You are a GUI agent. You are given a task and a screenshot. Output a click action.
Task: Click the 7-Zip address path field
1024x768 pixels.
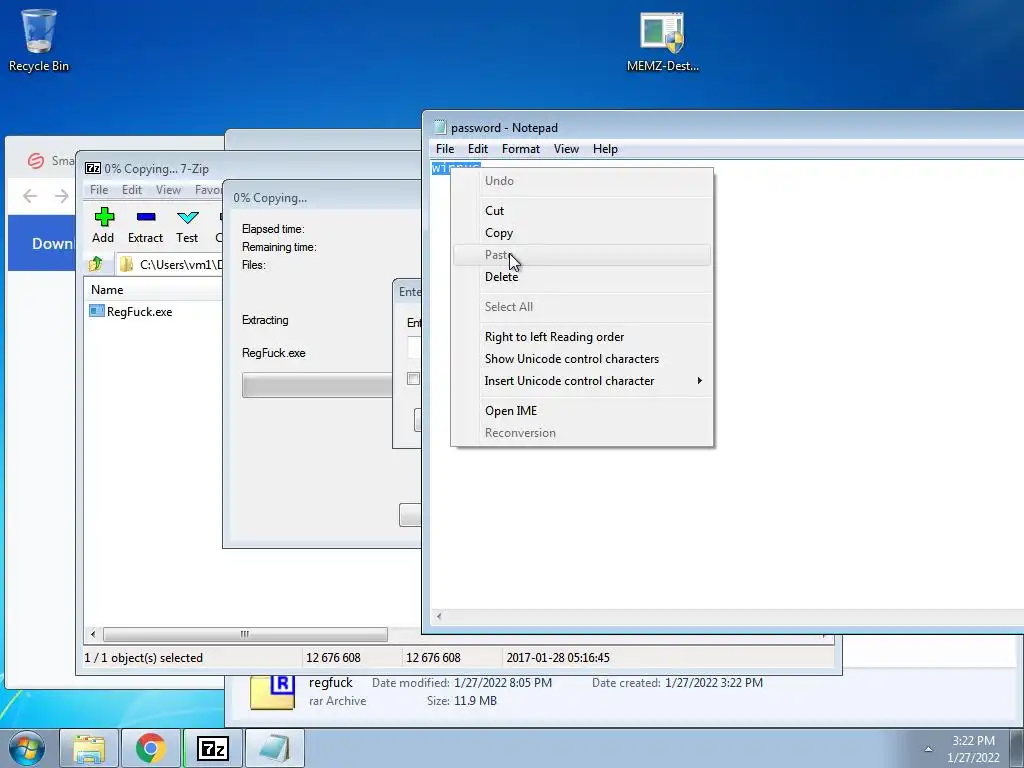point(169,264)
